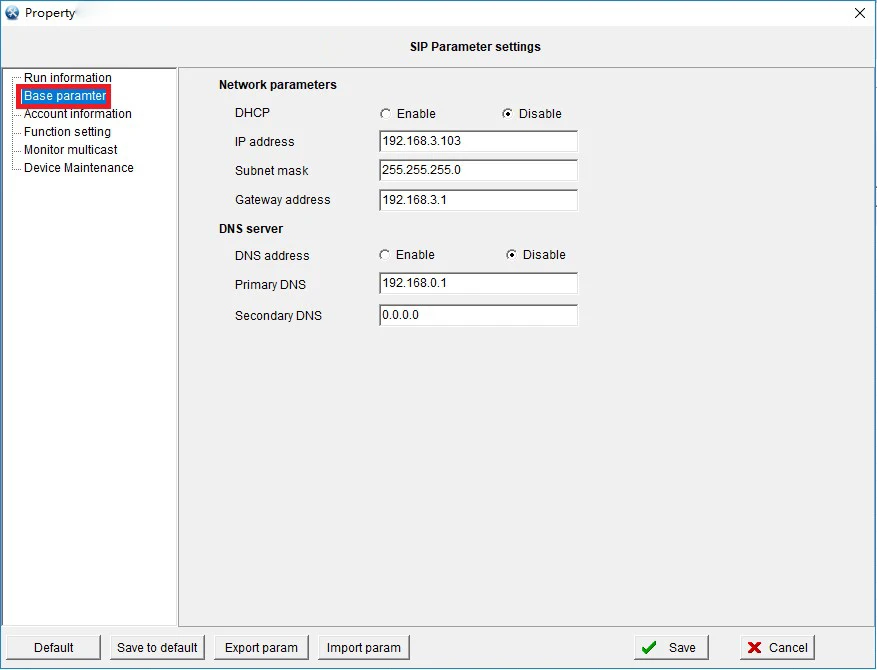Open Account information settings

(x=76, y=113)
